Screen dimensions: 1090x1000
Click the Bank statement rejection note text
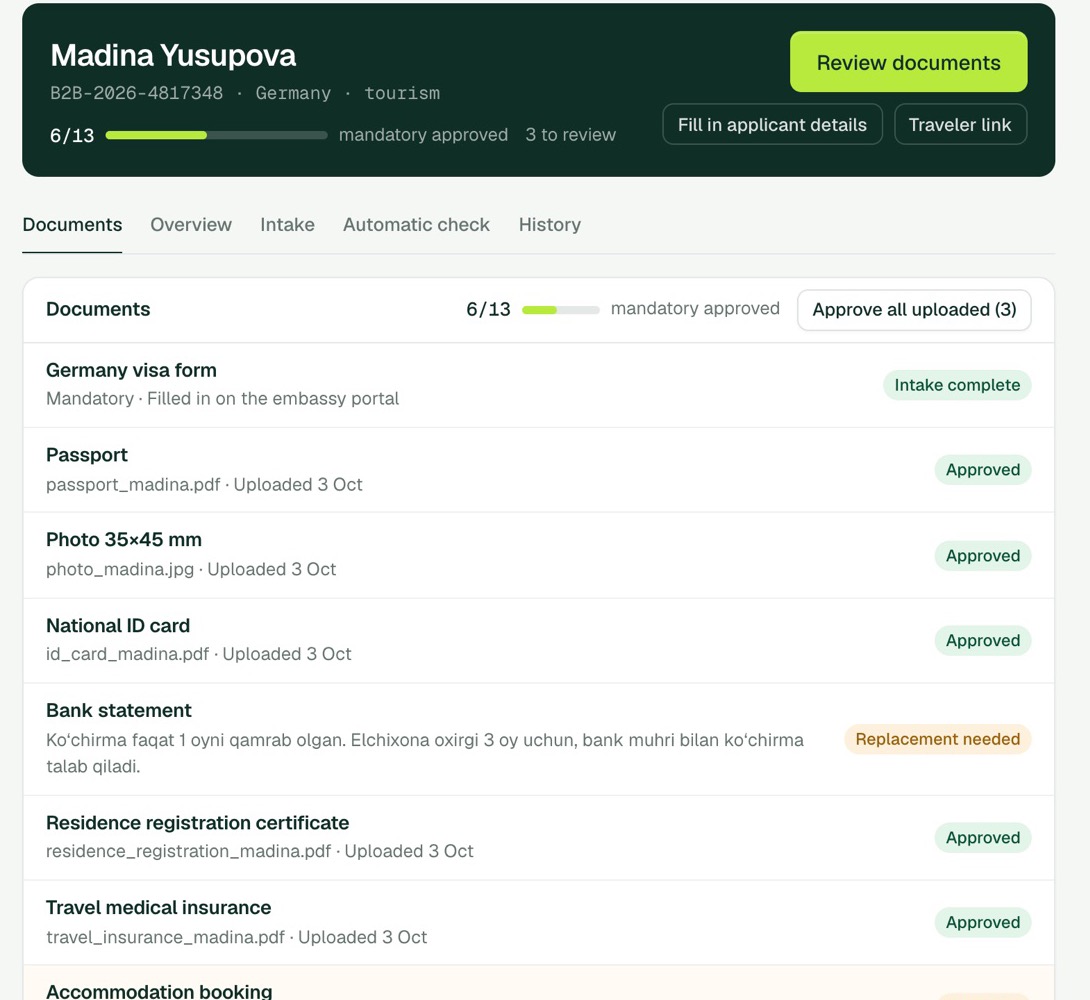click(425, 753)
